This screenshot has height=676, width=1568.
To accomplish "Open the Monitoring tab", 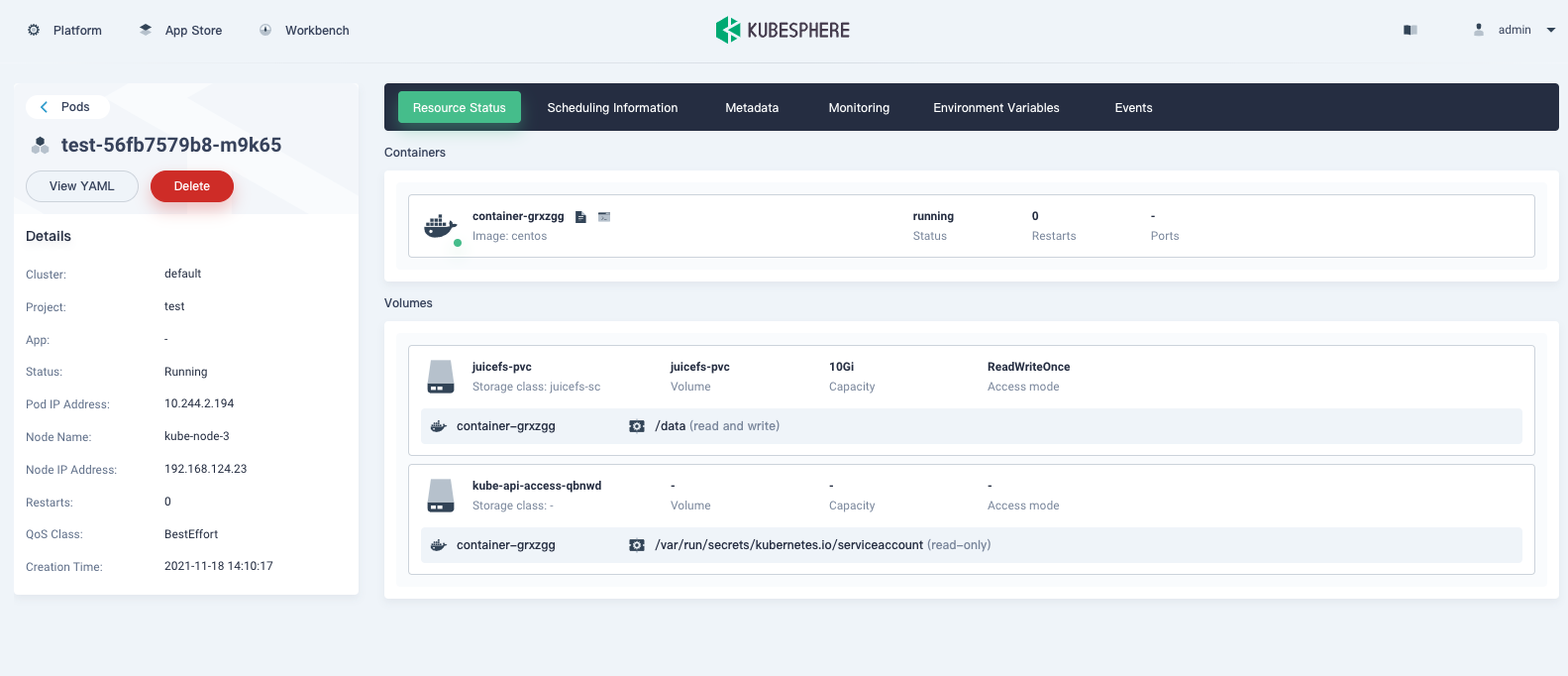I will click(859, 107).
